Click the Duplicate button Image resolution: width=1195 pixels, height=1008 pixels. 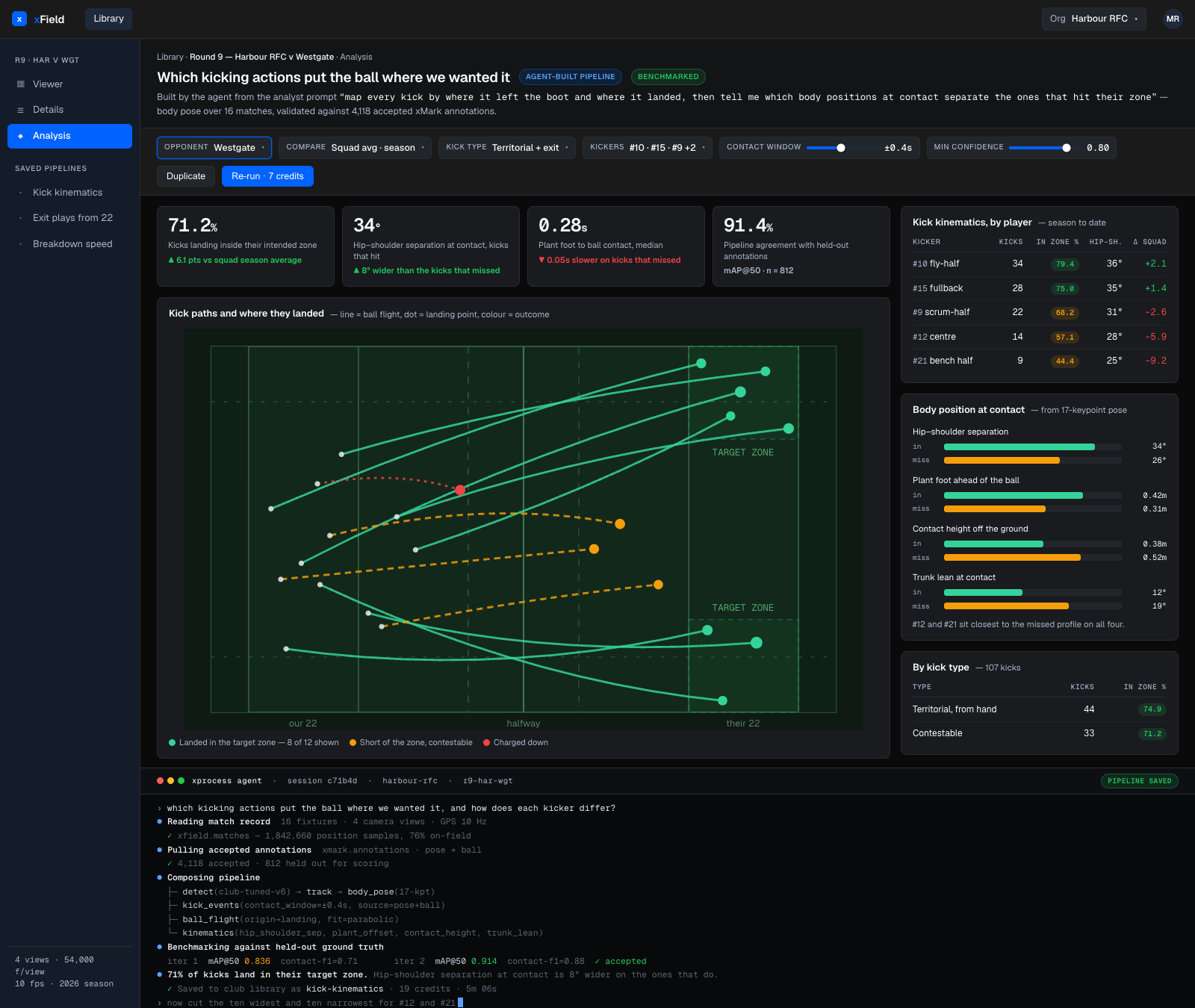[x=186, y=176]
